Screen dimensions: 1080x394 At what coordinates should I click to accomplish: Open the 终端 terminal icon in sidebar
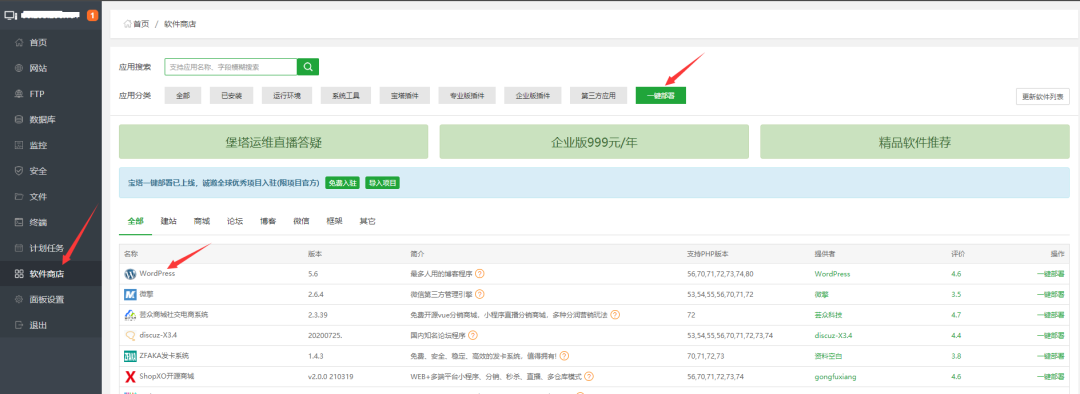pyautogui.click(x=19, y=222)
